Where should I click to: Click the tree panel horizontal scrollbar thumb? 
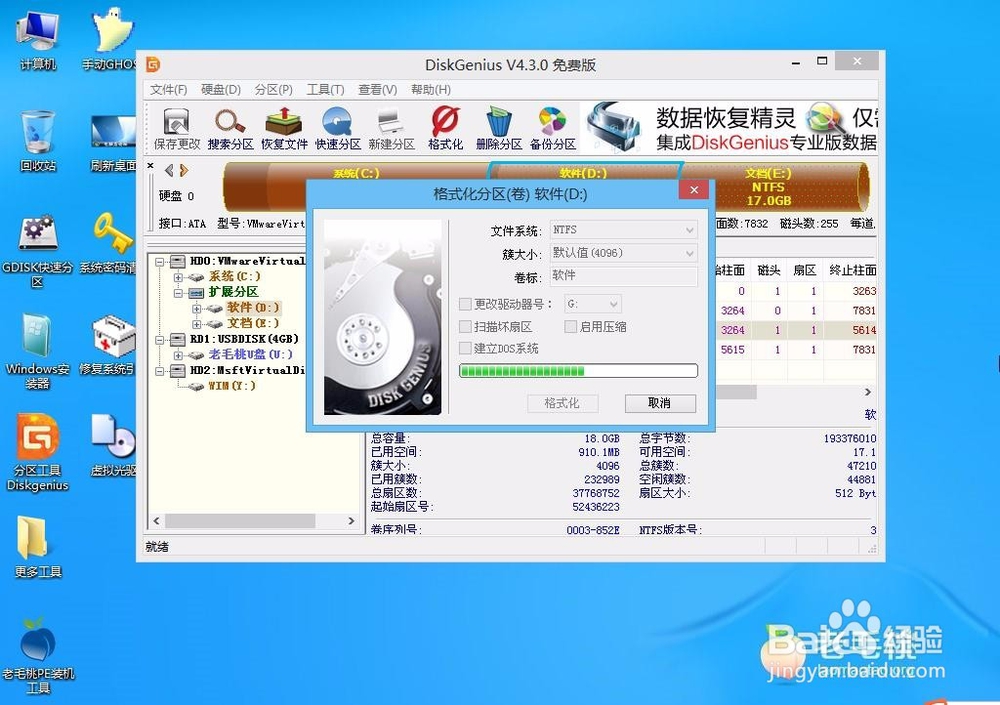pos(240,521)
